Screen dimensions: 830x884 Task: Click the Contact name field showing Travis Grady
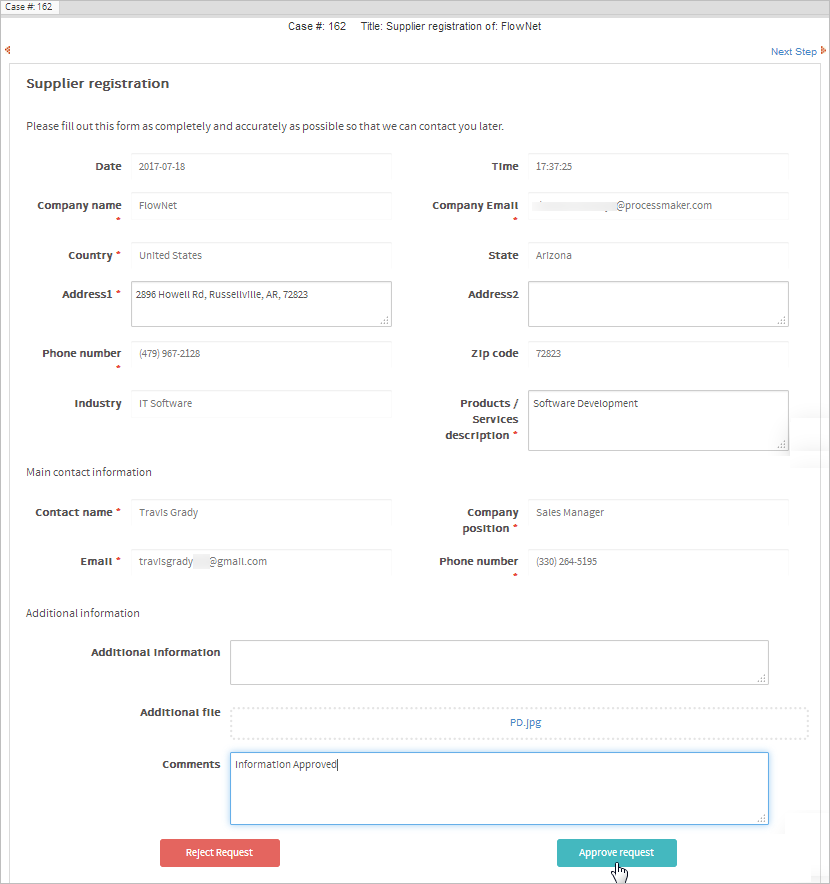[x=261, y=513]
